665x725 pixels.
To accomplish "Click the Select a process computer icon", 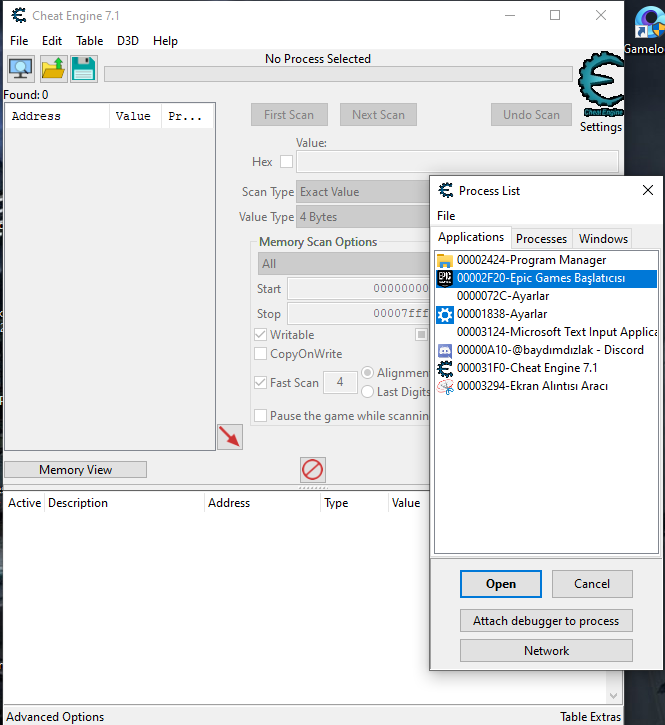I will click(x=21, y=69).
